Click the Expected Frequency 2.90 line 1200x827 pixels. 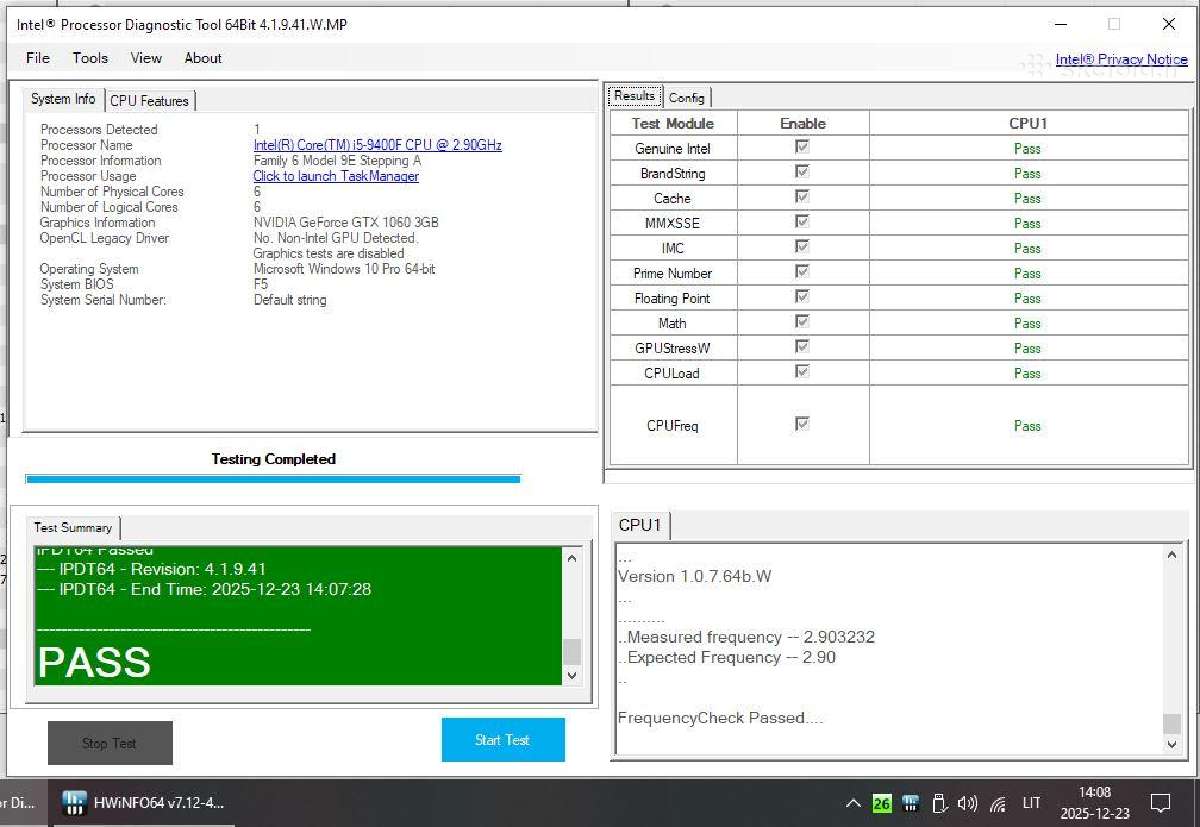coord(727,657)
